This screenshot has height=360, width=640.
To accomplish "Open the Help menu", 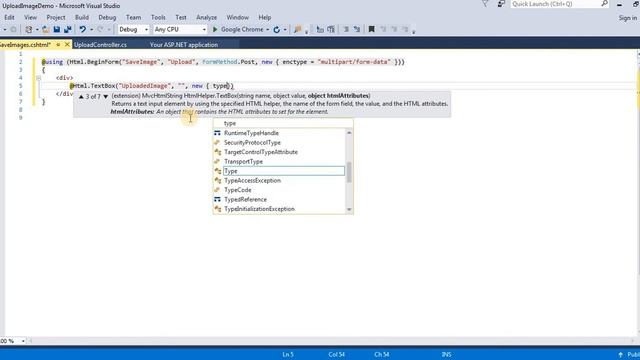I will pyautogui.click(x=264, y=18).
